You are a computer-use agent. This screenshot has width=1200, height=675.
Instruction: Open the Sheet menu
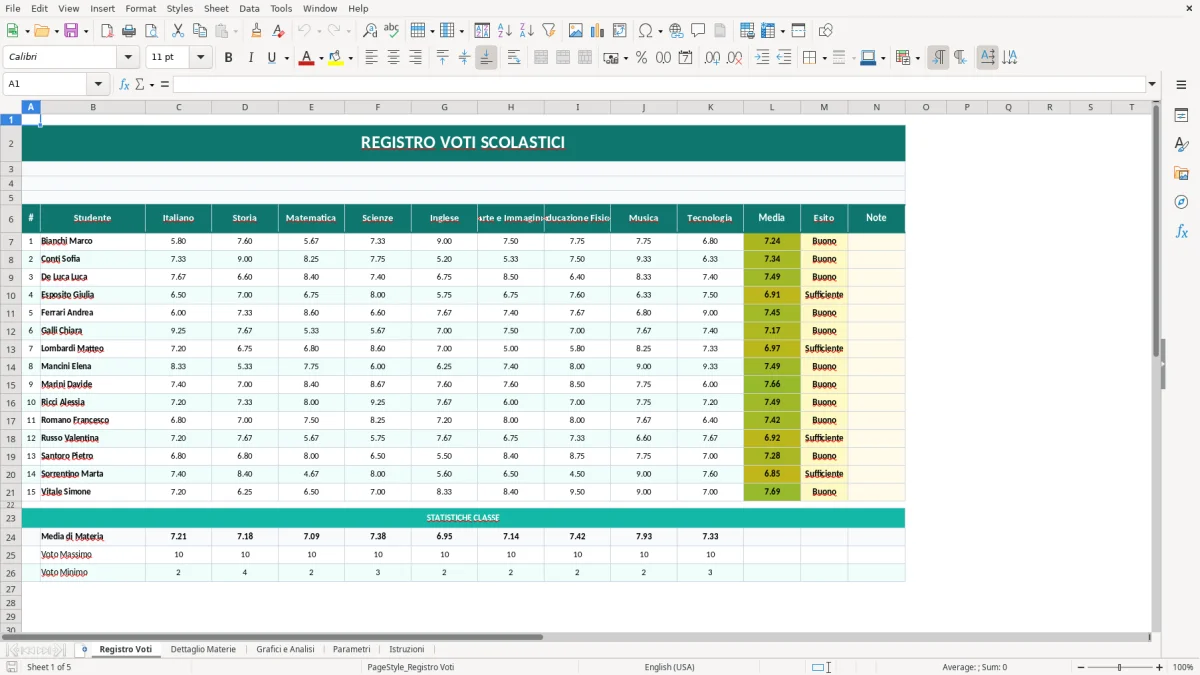[216, 8]
